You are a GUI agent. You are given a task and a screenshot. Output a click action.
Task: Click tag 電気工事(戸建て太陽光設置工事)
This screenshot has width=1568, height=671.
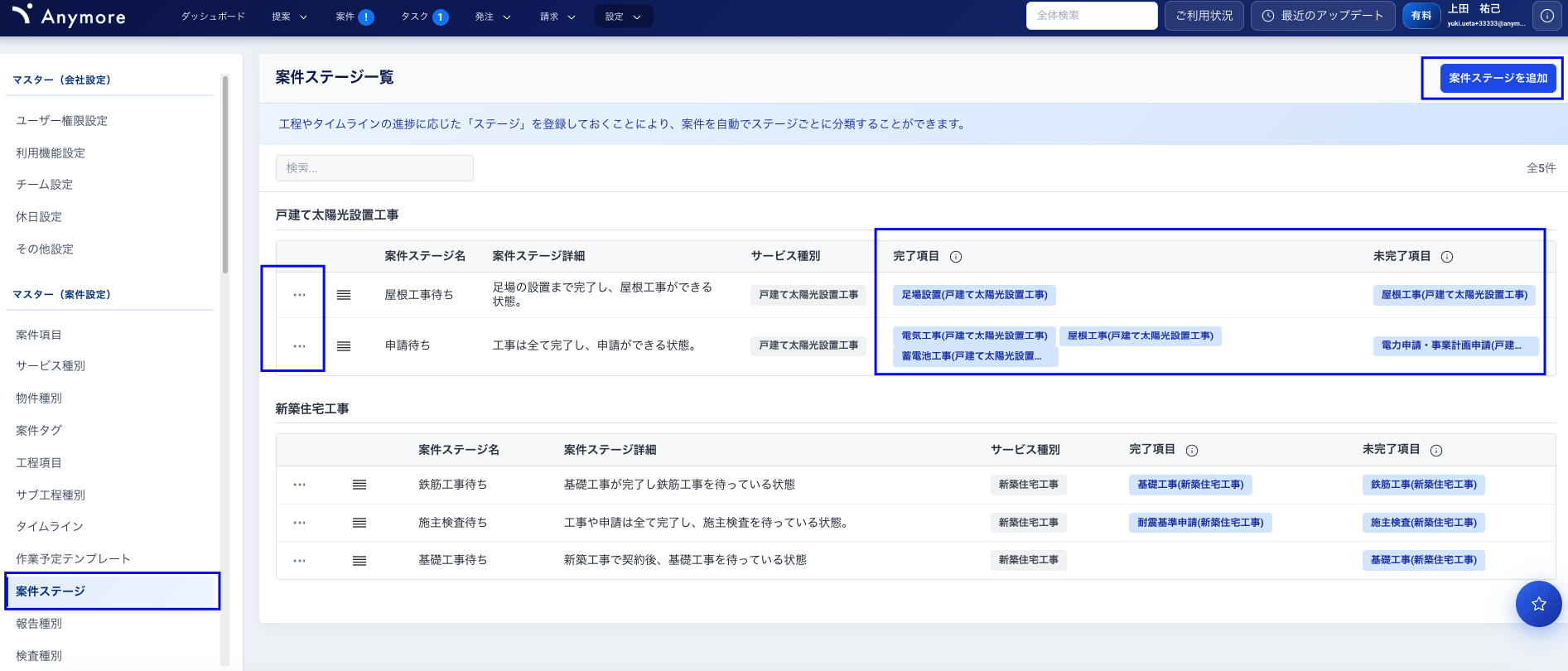coord(975,336)
